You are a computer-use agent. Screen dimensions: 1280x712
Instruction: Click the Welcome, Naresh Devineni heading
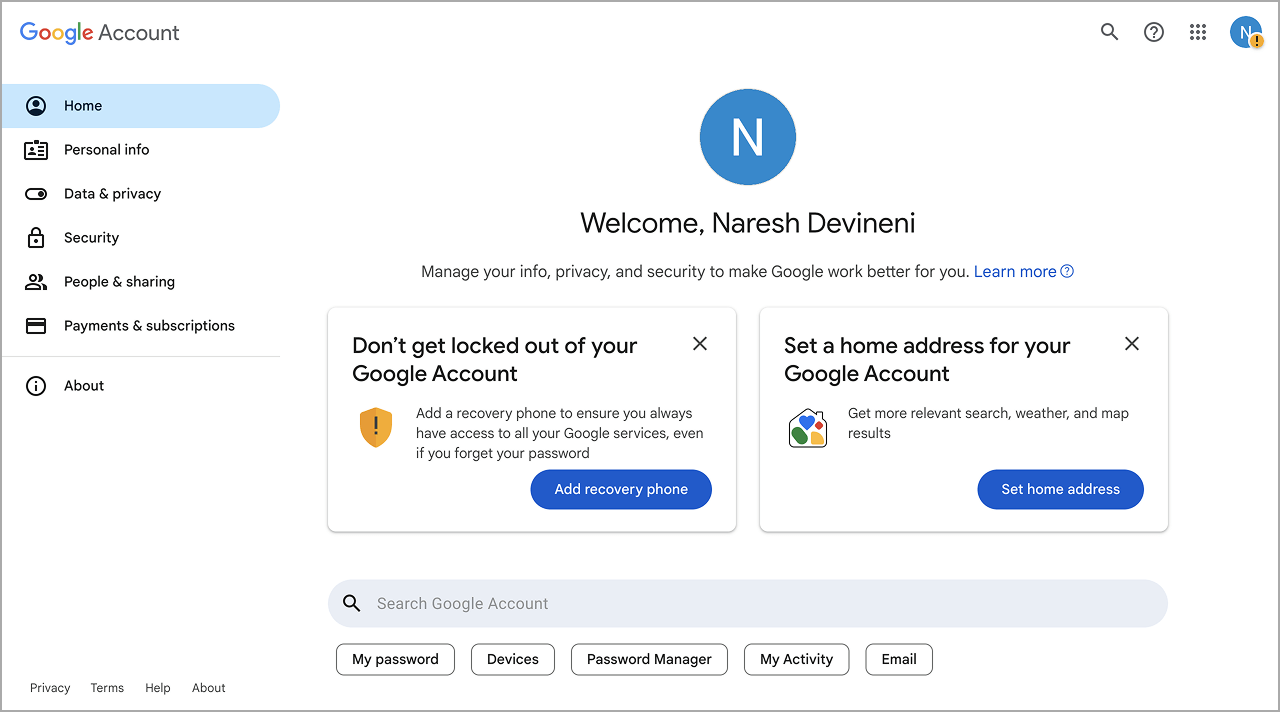[748, 223]
